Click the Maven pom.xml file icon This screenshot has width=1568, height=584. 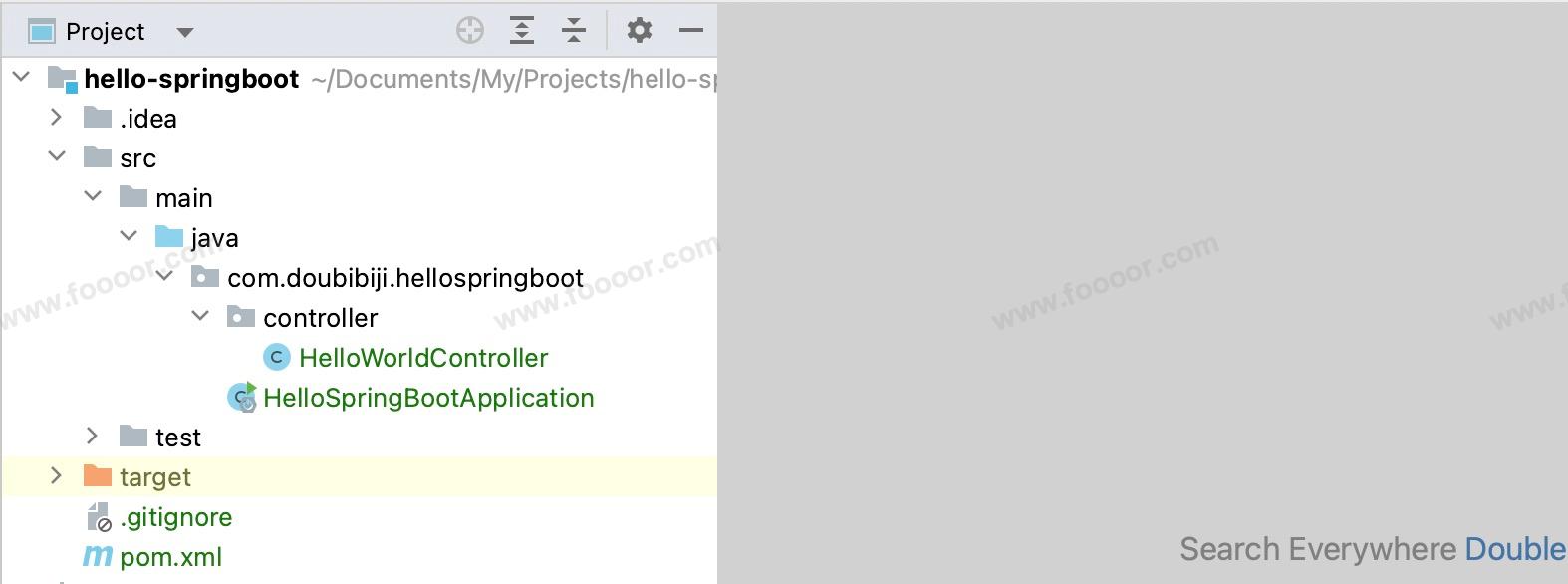coord(97,557)
